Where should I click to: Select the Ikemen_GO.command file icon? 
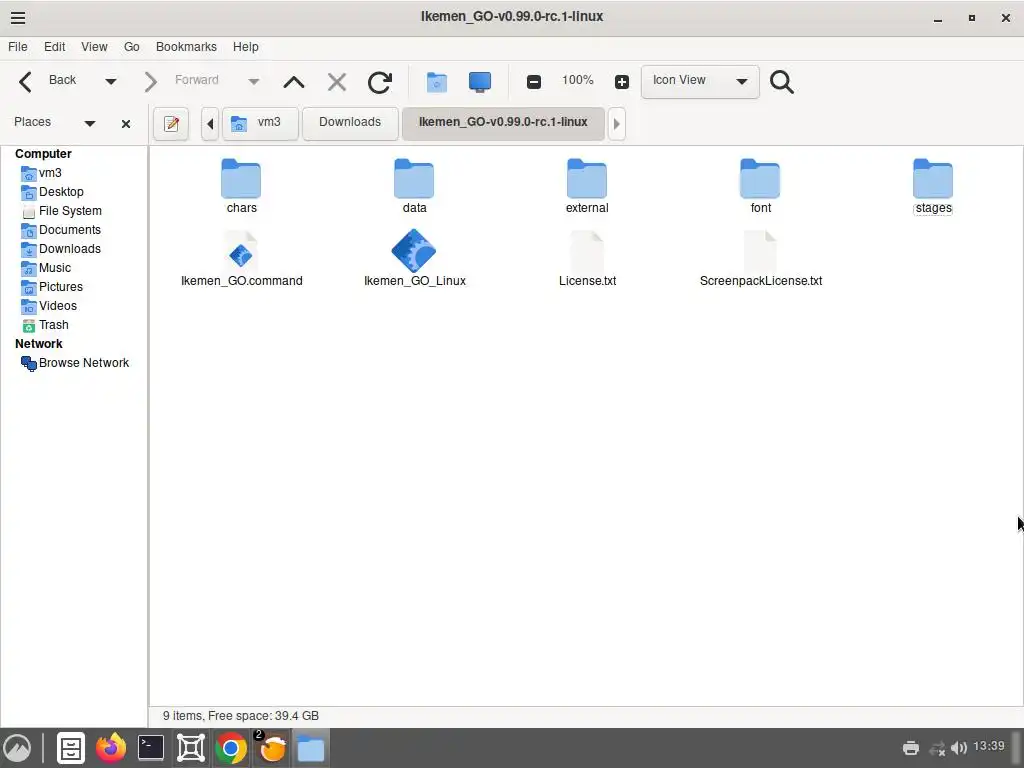tap(241, 251)
